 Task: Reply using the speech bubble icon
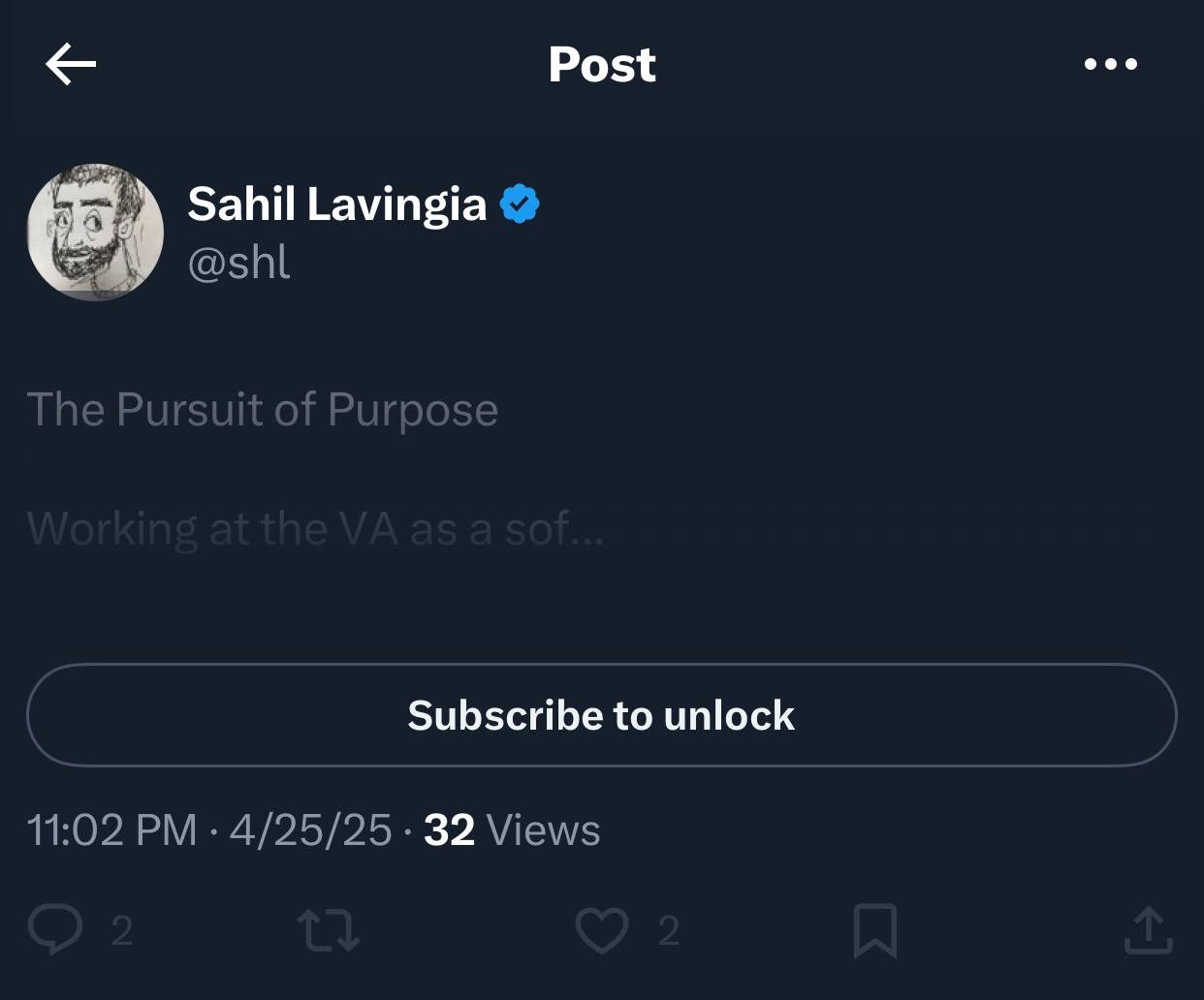(54, 929)
